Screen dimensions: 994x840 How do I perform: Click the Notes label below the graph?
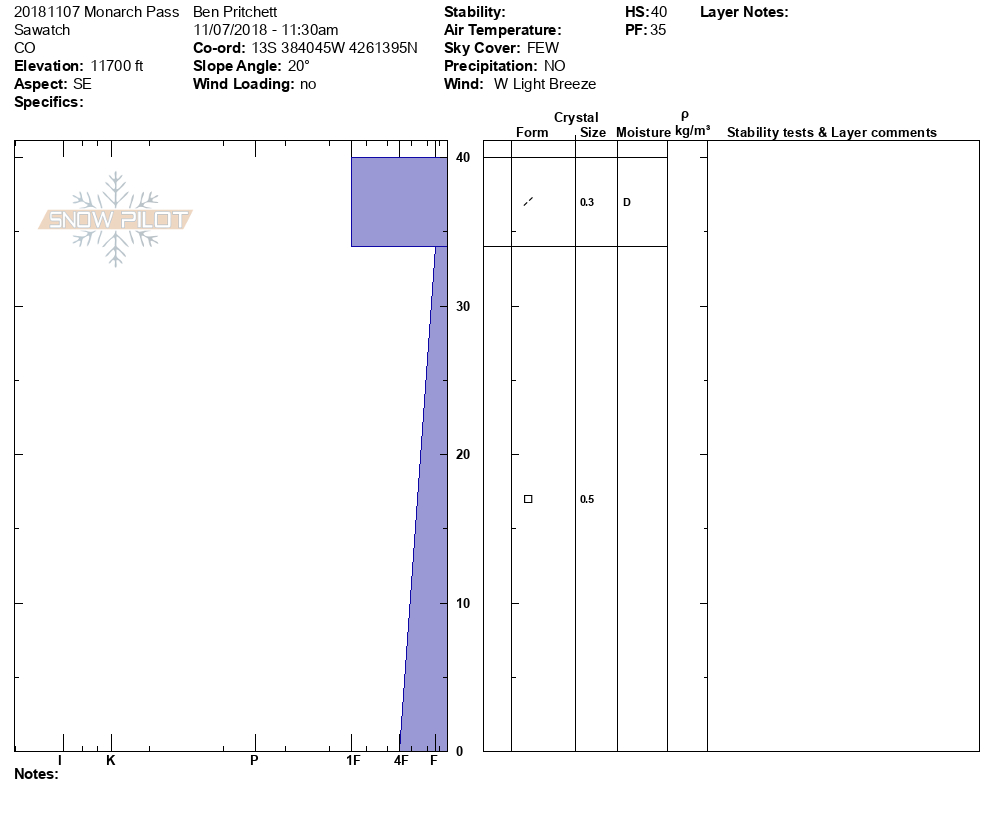click(x=36, y=774)
